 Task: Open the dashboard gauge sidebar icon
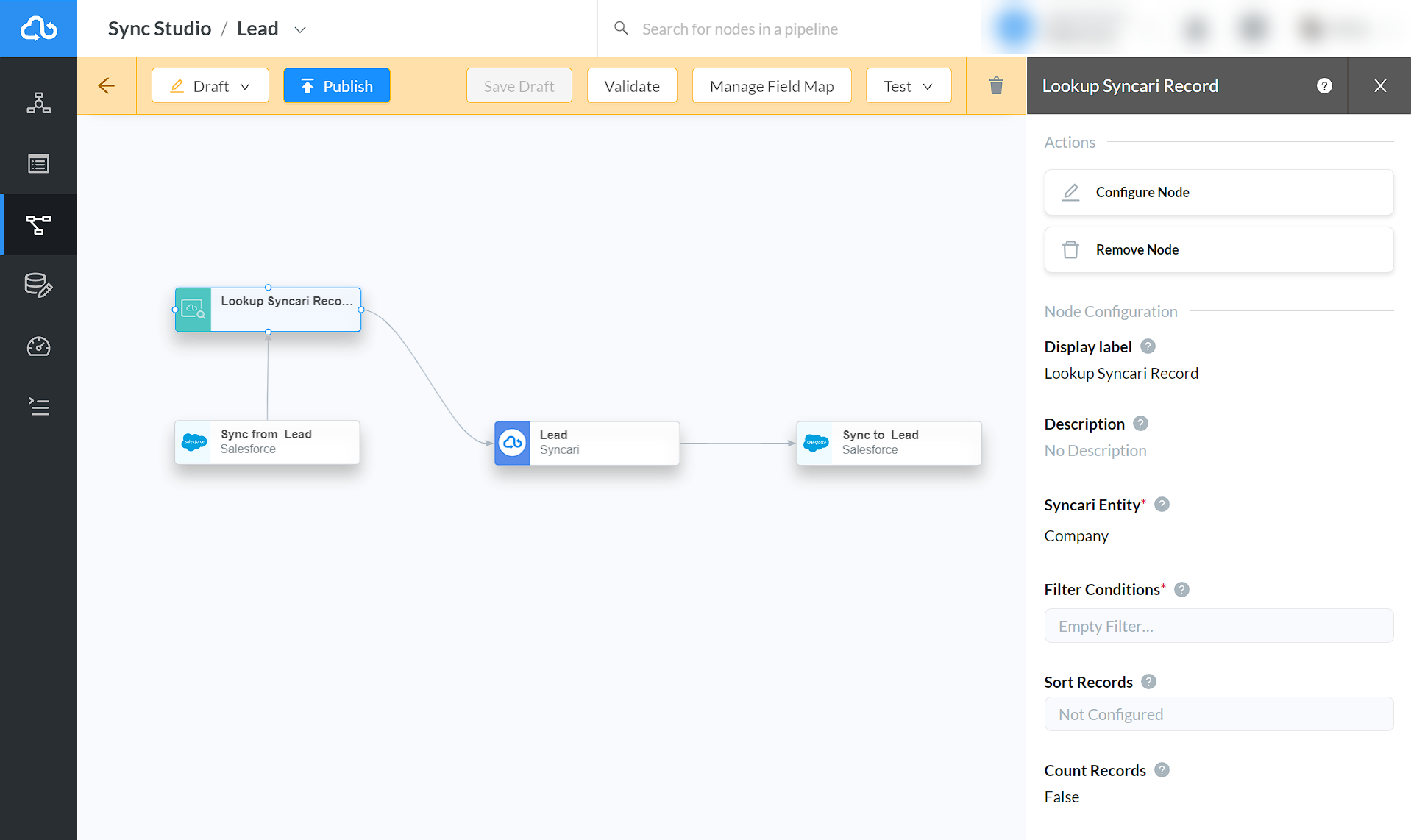click(38, 346)
